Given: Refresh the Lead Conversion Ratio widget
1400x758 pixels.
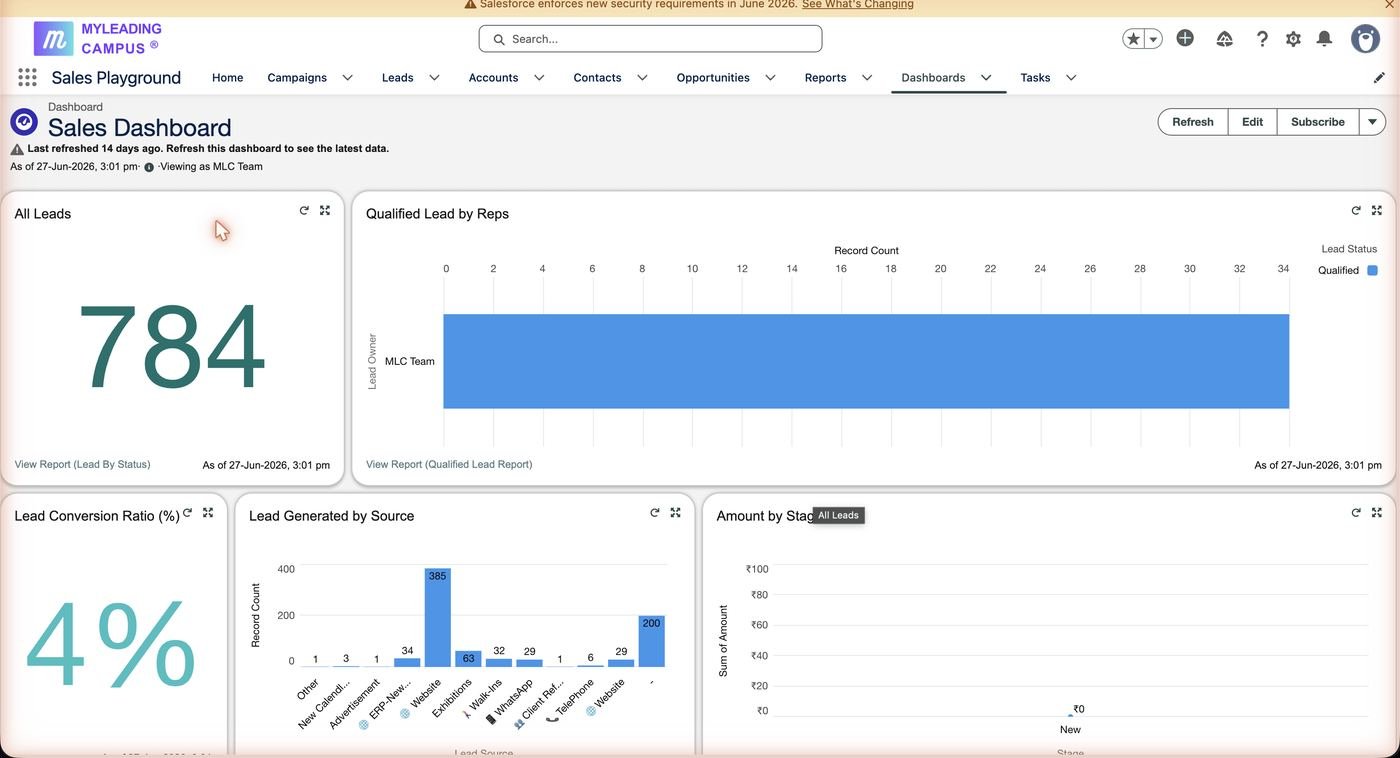Looking at the screenshot, I should tap(187, 512).
